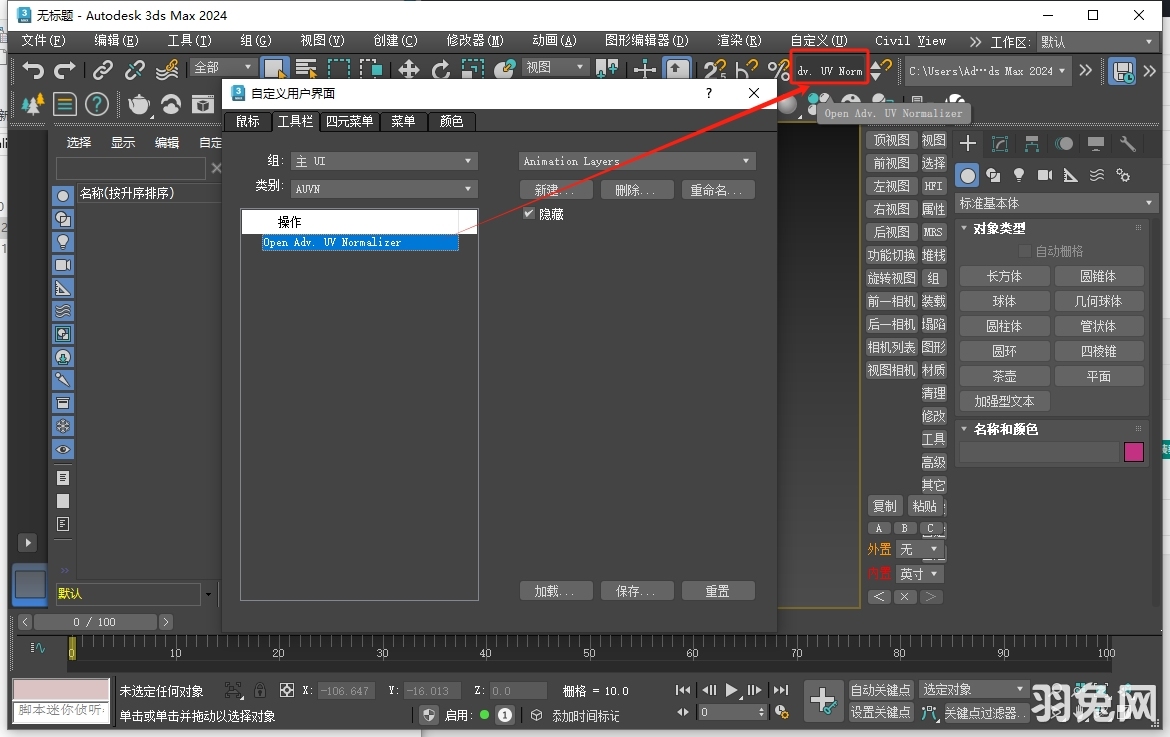Open the 全部 selection filter dropdown

coord(222,67)
